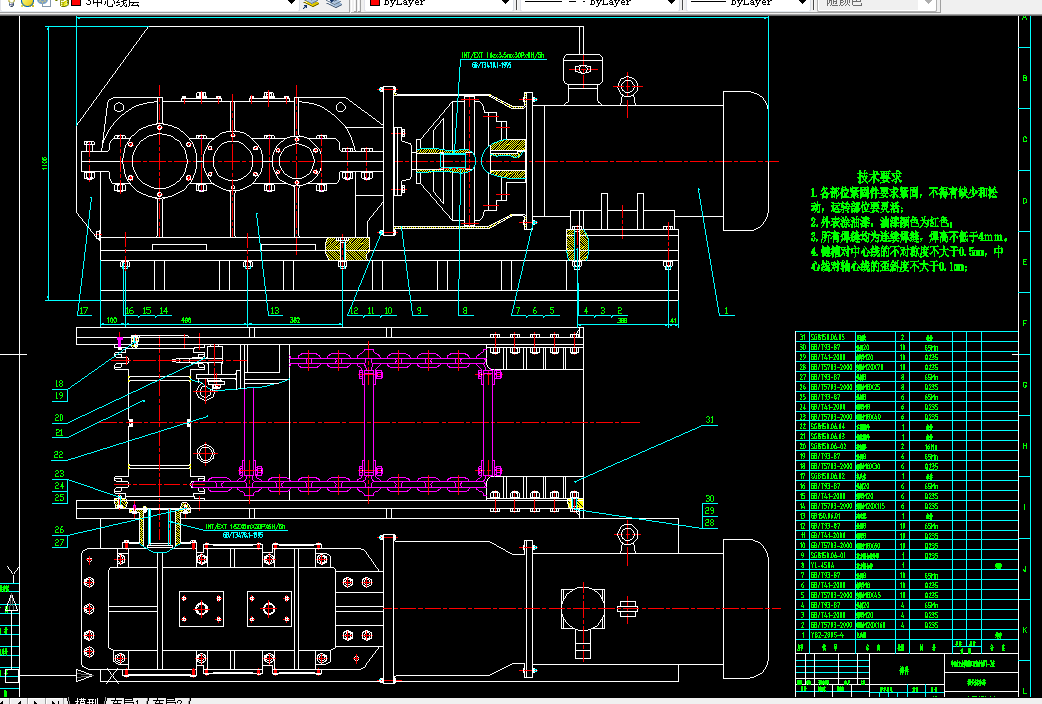Select the magenta scraper chain in the plan view
This screenshot has width=1042, height=704.
pyautogui.click(x=367, y=422)
